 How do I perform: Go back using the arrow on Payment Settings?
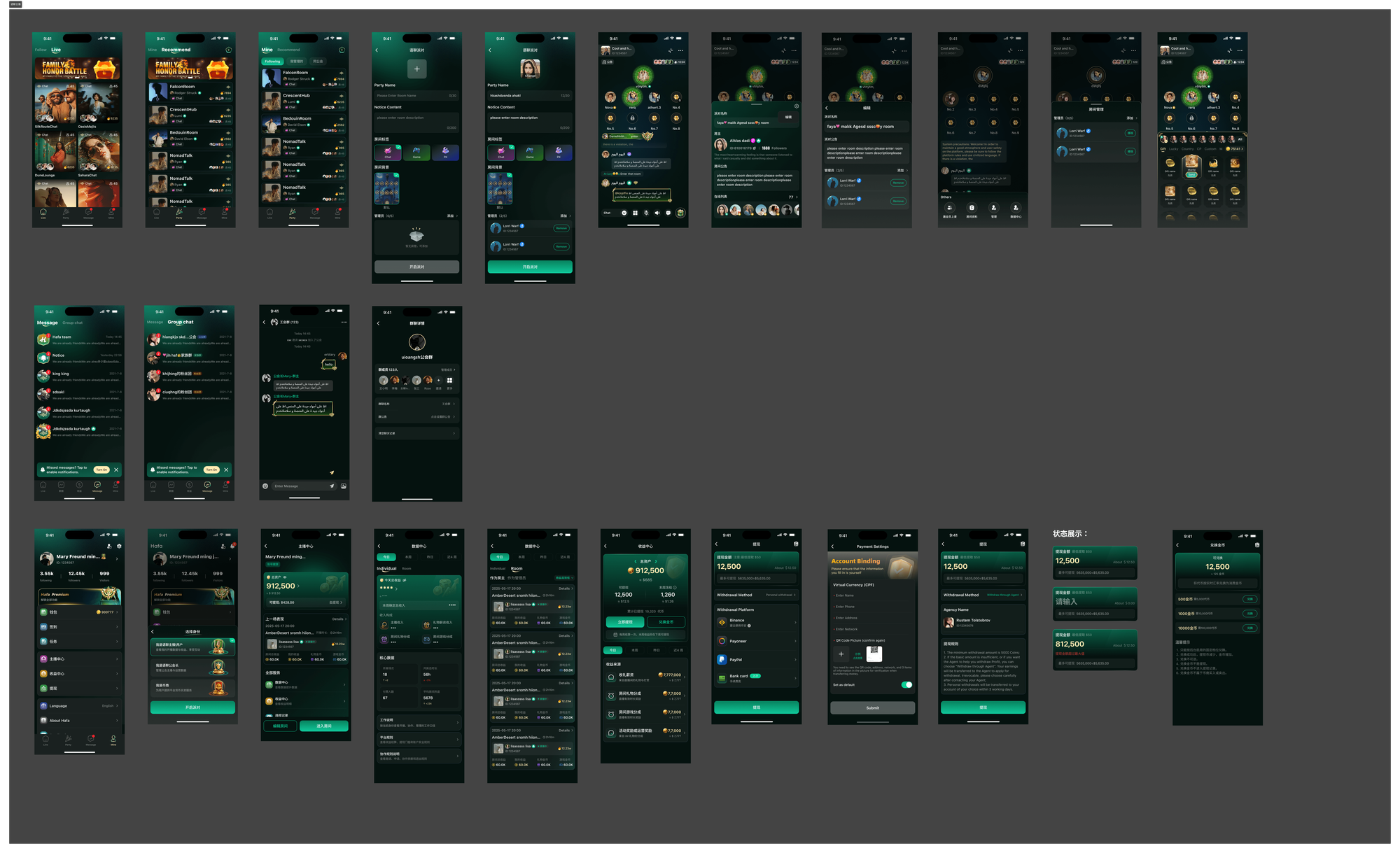coord(832,547)
